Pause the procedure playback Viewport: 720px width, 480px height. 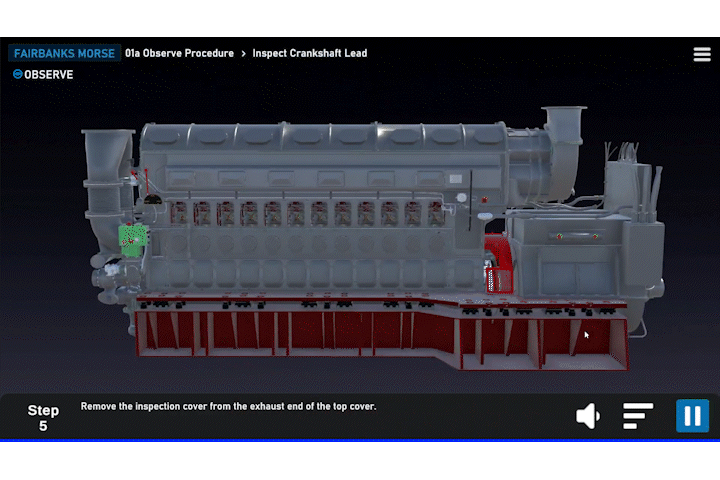click(x=692, y=416)
